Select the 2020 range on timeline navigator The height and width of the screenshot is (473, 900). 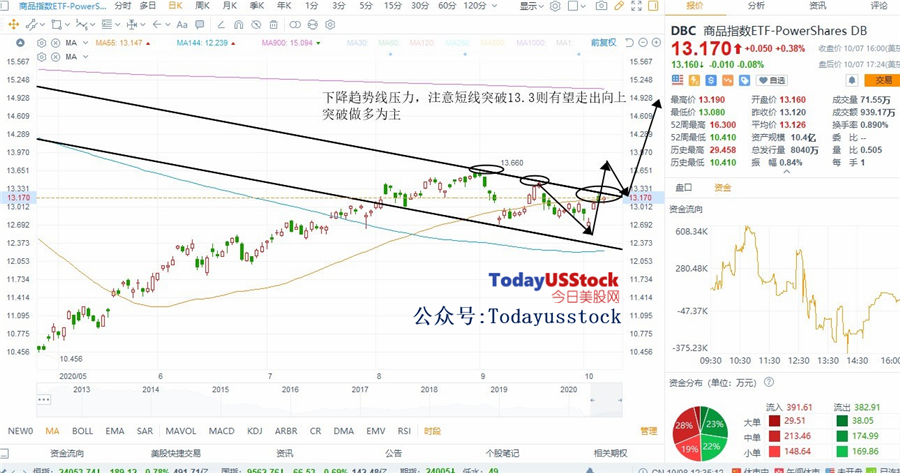coord(568,389)
